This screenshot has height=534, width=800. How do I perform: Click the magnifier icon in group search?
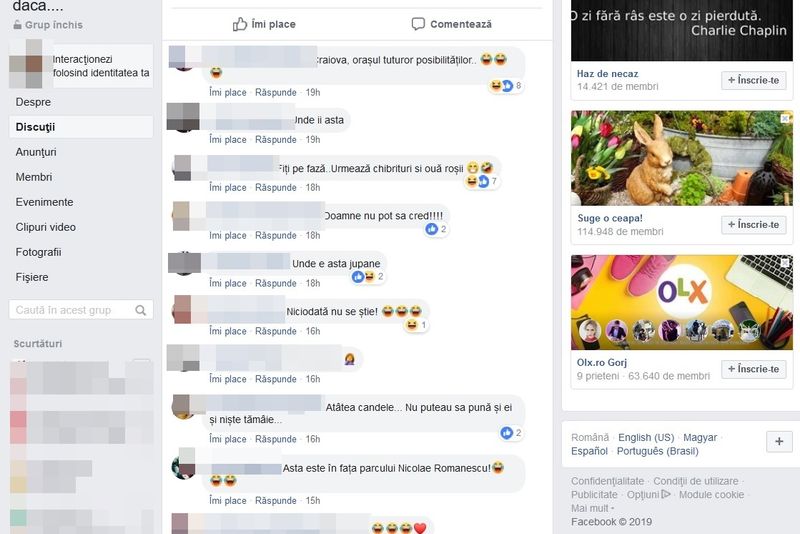(x=140, y=310)
